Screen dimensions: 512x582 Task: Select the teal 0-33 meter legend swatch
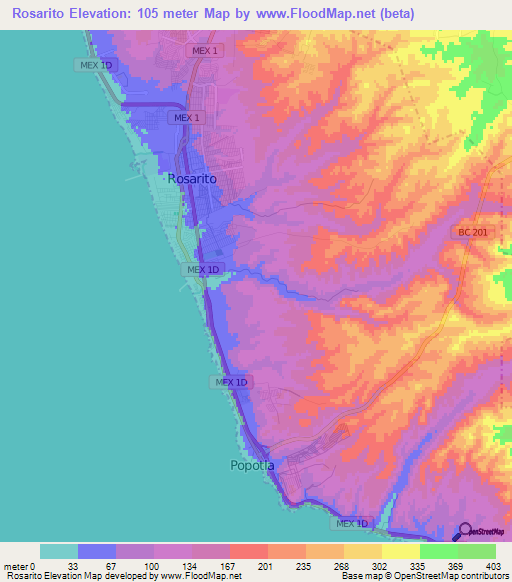coord(59,551)
